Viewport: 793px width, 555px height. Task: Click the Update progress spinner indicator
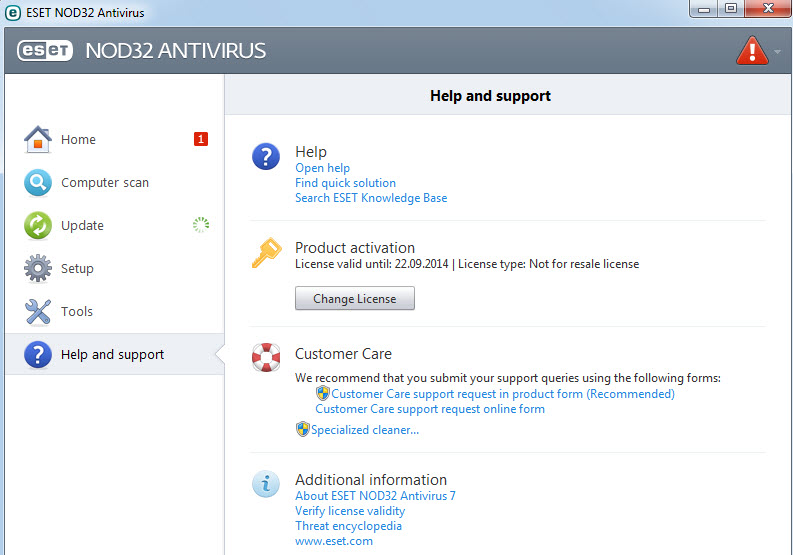coord(201,225)
